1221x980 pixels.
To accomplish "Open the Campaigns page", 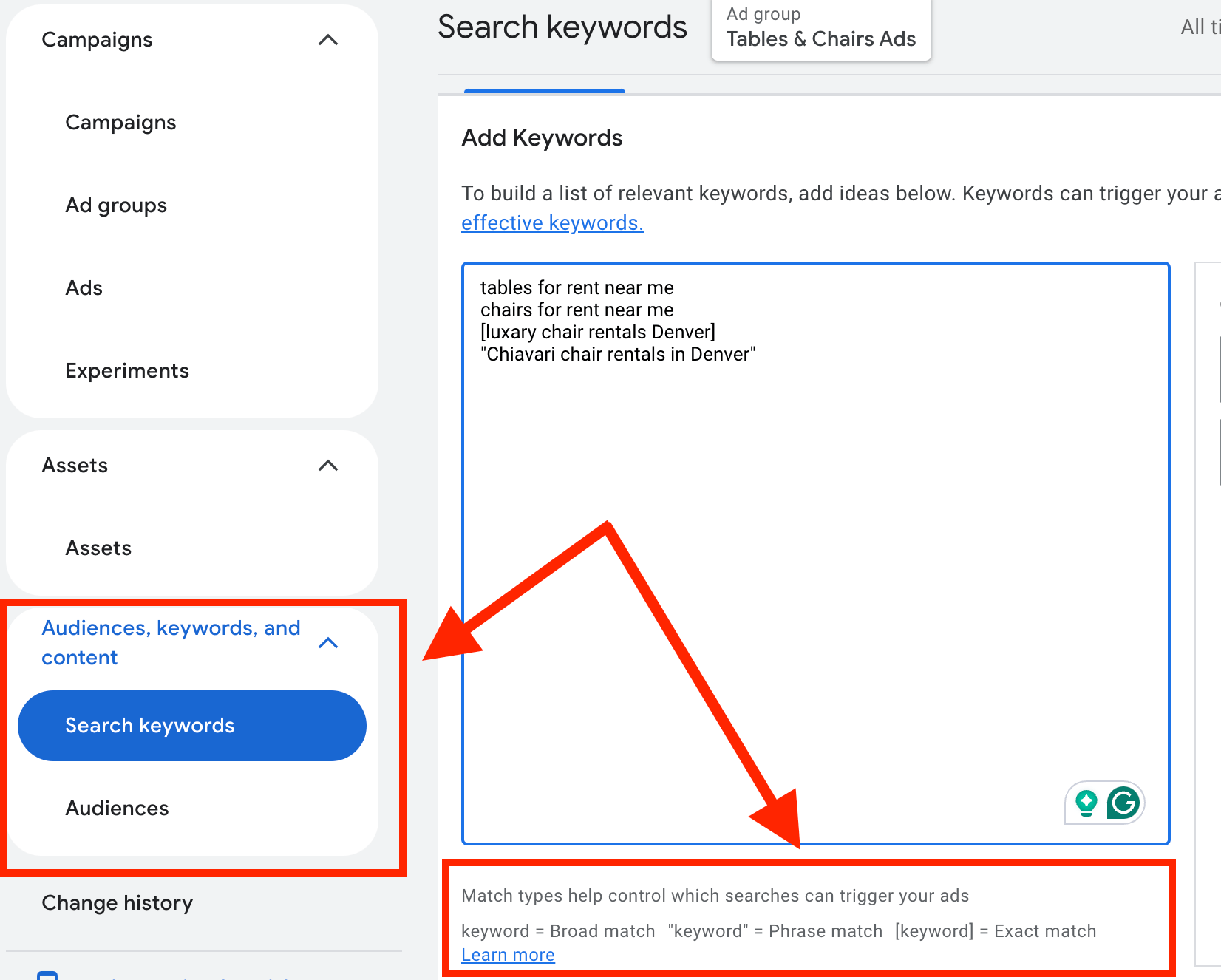I will coord(120,122).
